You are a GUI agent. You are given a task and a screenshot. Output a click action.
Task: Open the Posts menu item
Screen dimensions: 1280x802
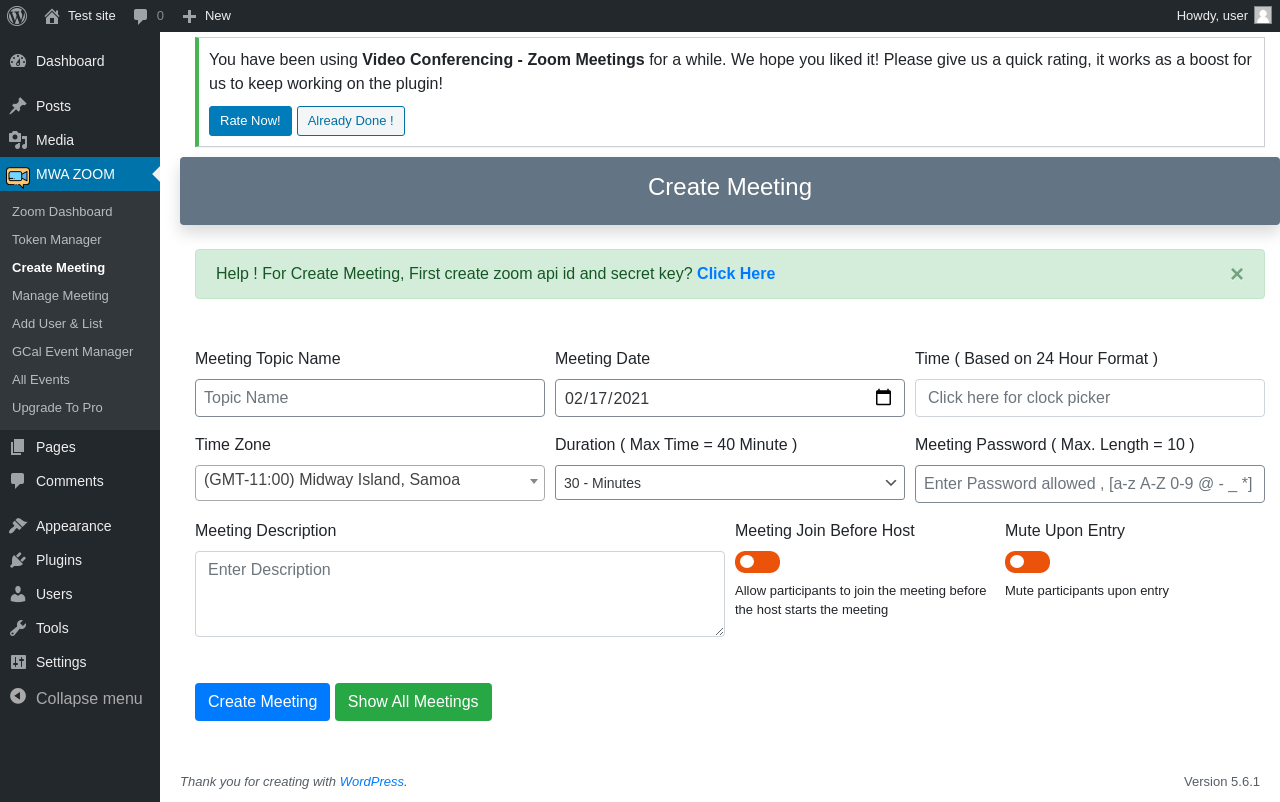80,106
